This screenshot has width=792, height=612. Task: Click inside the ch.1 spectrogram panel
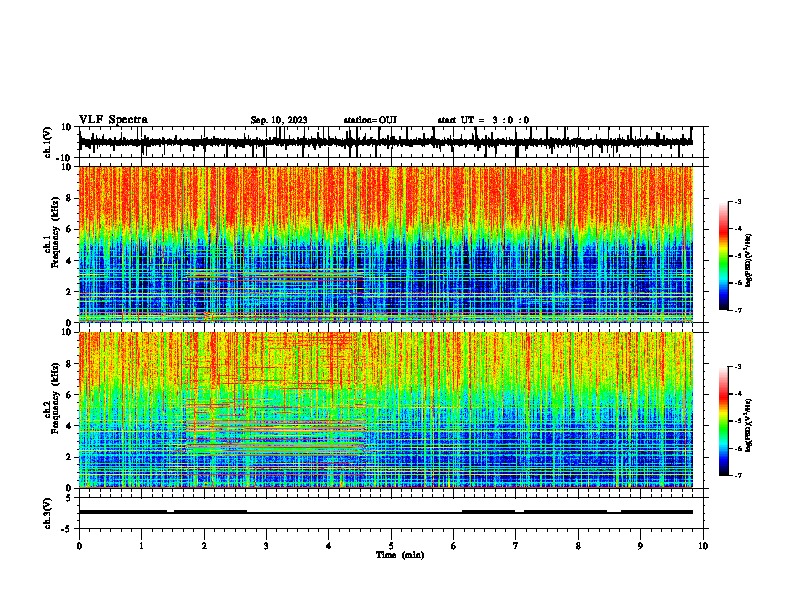click(x=386, y=244)
